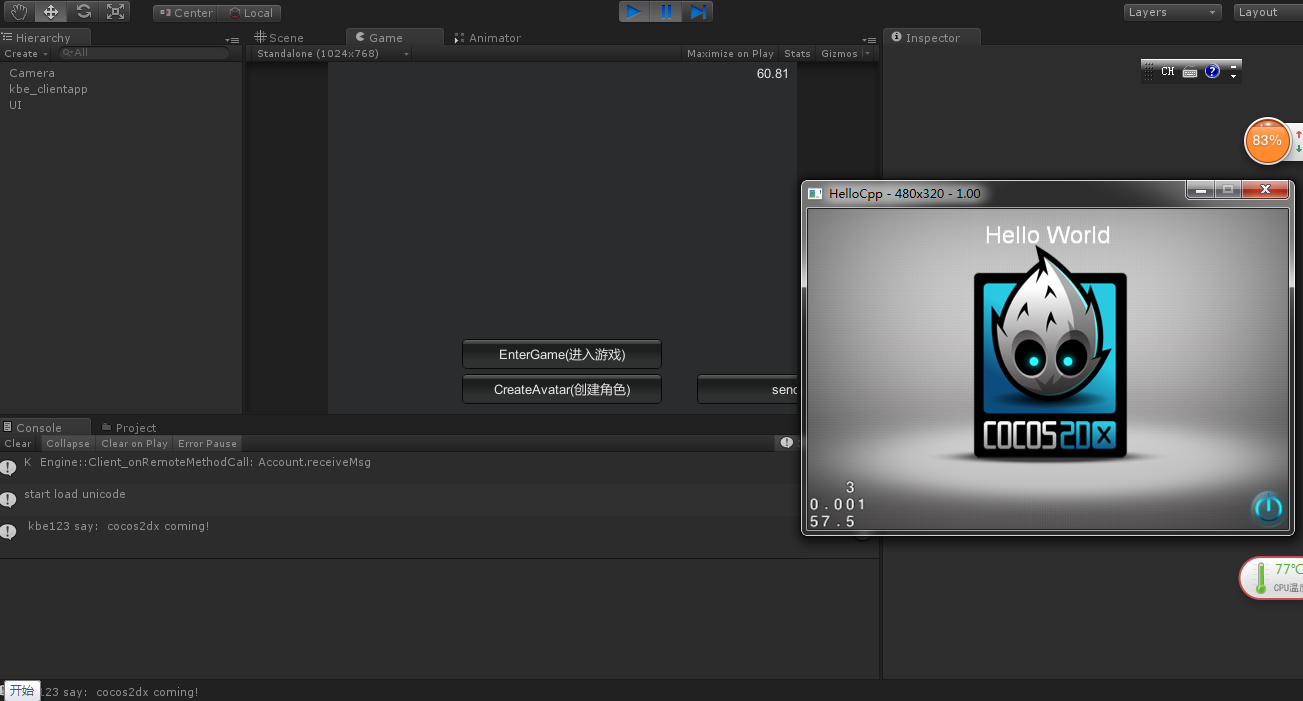The image size is (1303, 701).
Task: Toggle Gizmos in Game view
Action: [x=839, y=53]
